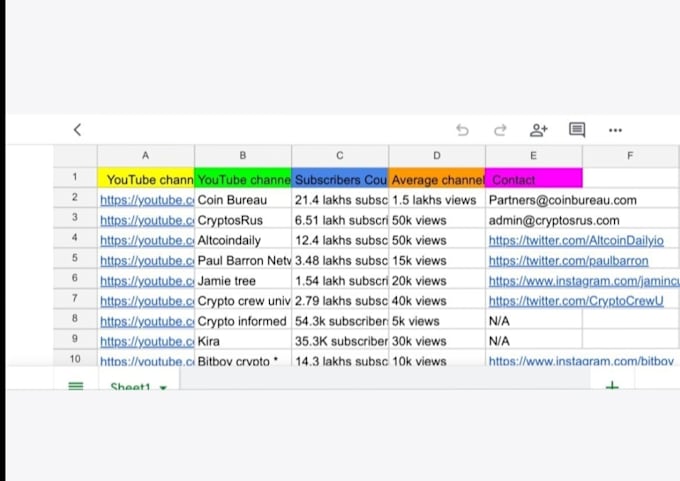680x481 pixels.
Task: Undo the last edit
Action: pos(462,130)
